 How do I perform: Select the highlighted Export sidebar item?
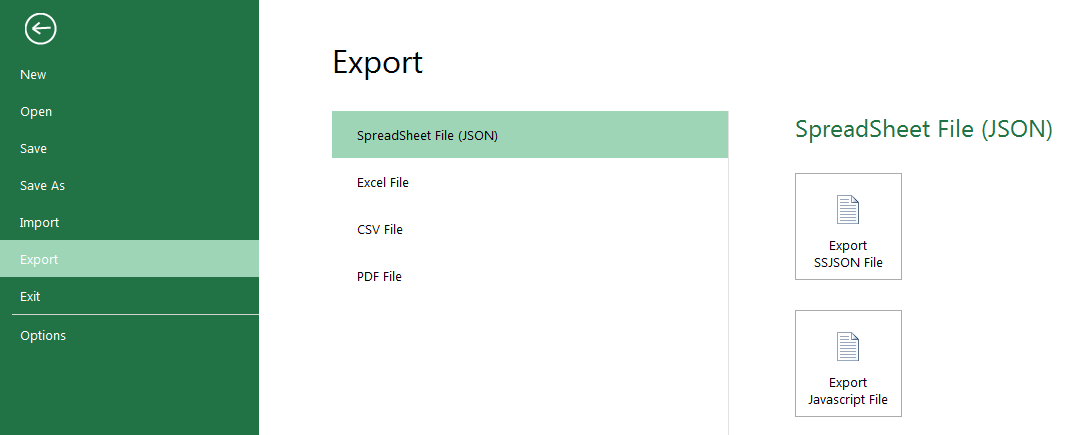click(x=129, y=259)
